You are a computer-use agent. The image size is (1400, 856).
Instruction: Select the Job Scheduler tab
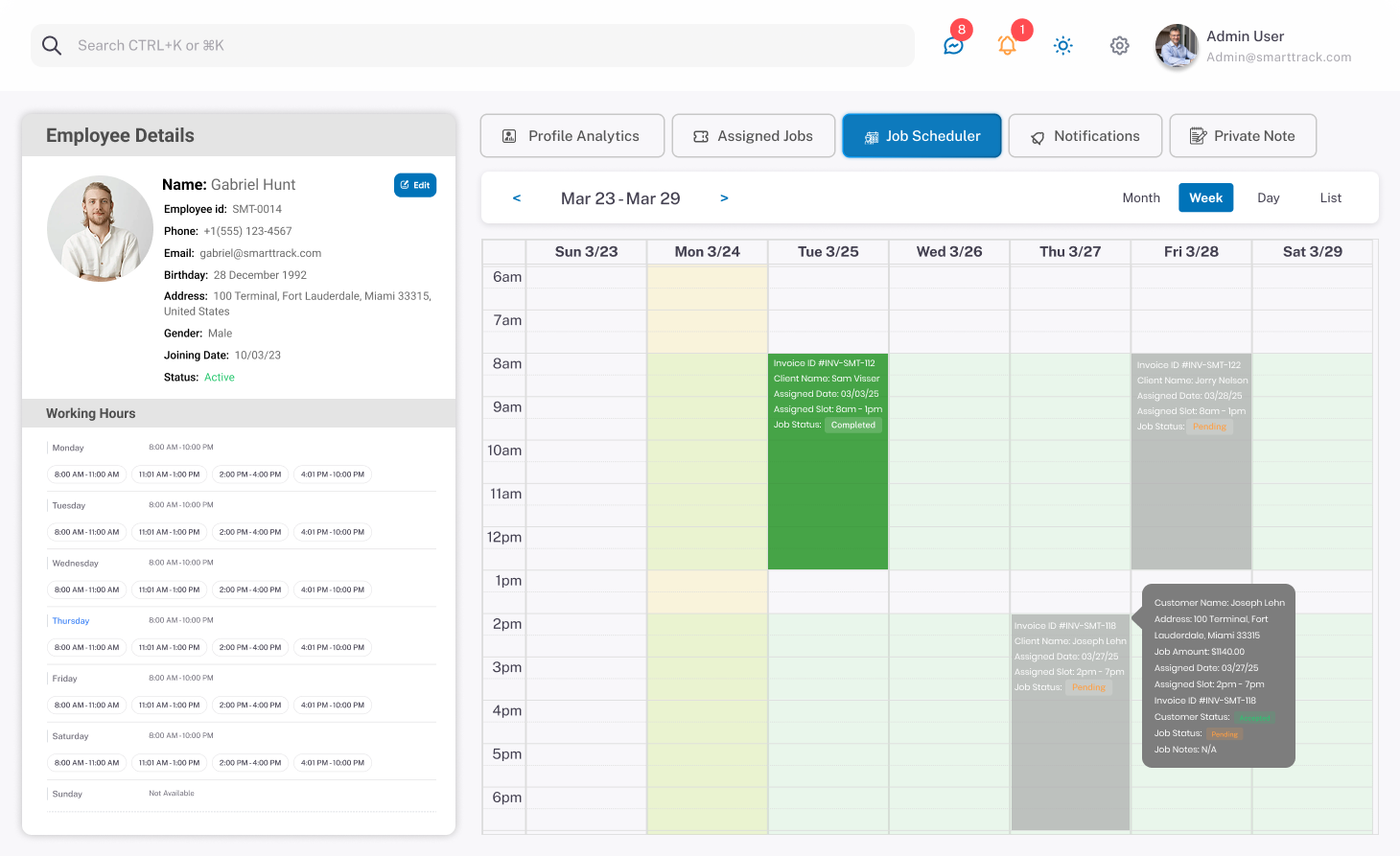pyautogui.click(x=922, y=136)
